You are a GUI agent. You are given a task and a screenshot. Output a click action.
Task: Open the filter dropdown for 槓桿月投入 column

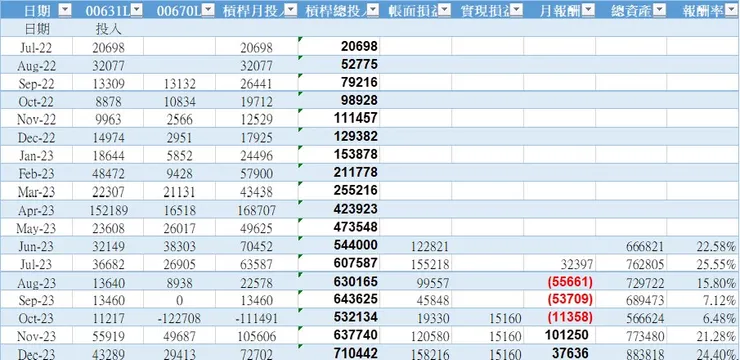(292, 10)
